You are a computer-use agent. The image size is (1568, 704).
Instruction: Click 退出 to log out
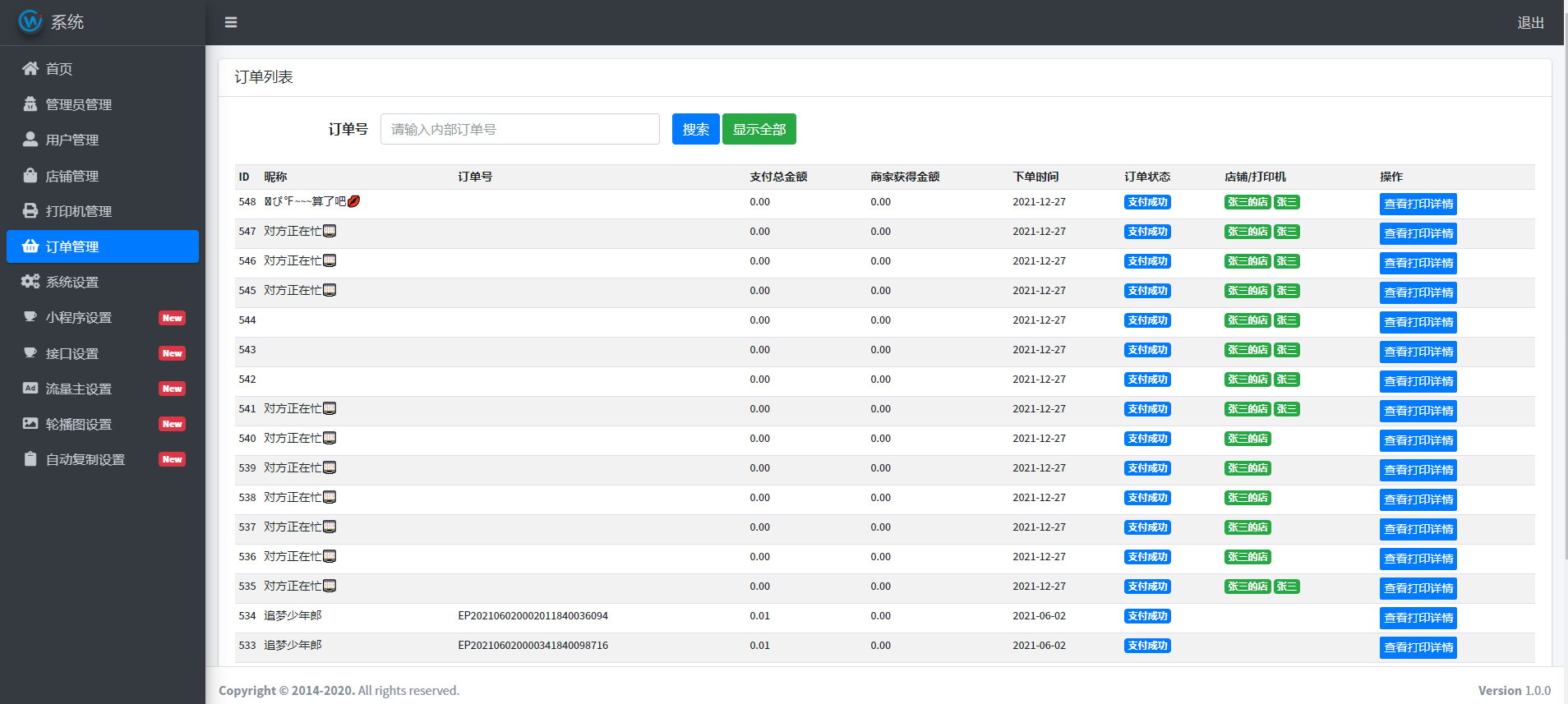pos(1530,23)
